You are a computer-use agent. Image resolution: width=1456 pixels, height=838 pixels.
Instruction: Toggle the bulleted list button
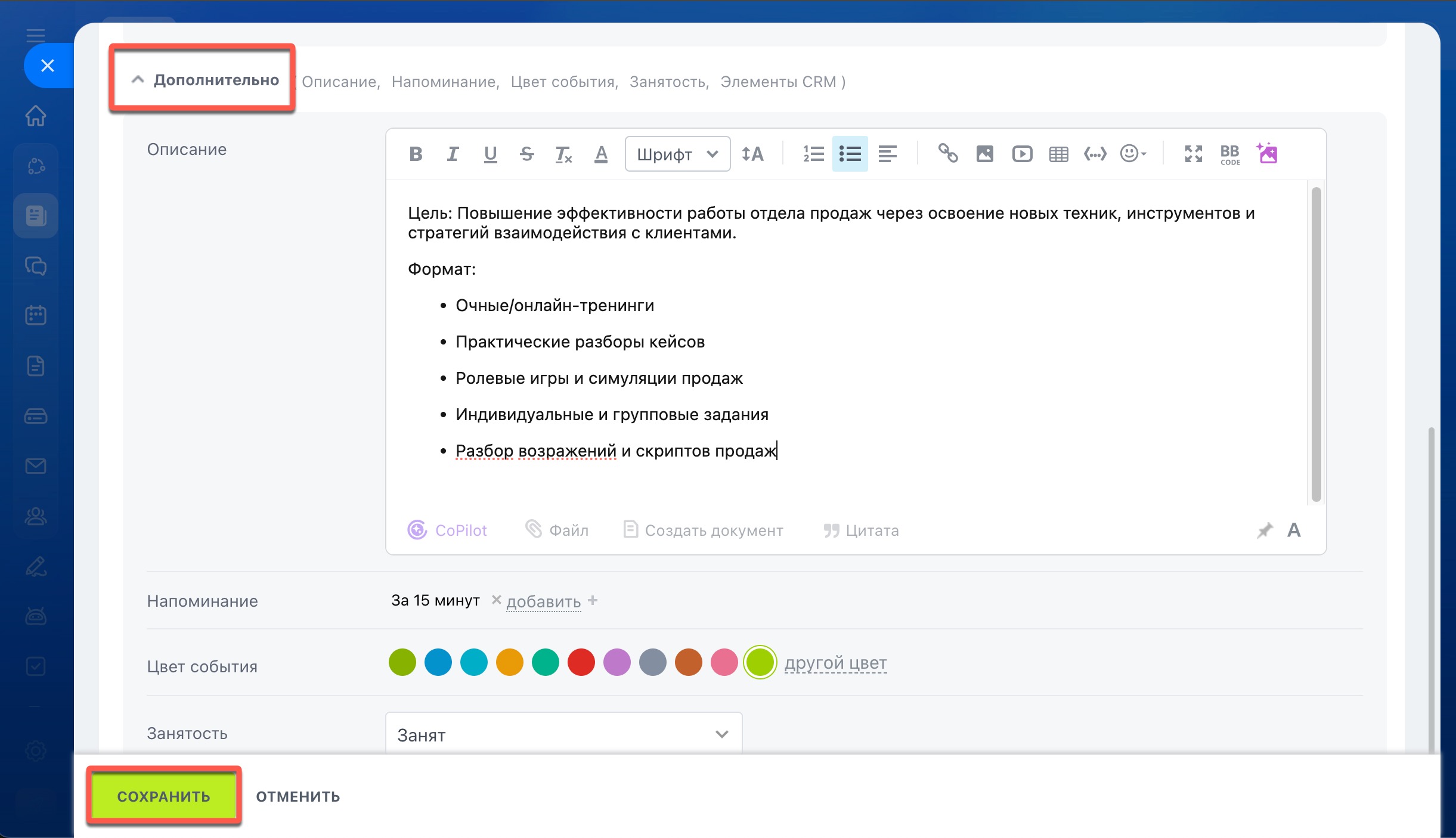pos(850,154)
